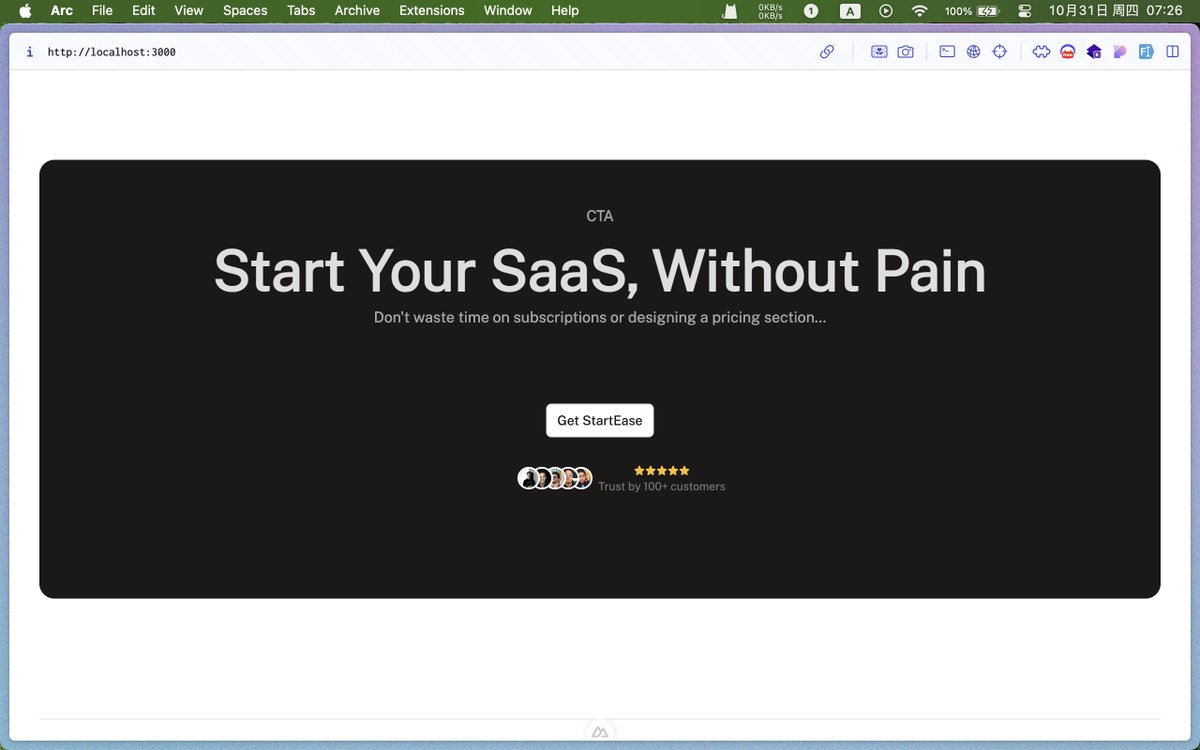Open the Archive menu
1200x750 pixels.
pos(357,11)
